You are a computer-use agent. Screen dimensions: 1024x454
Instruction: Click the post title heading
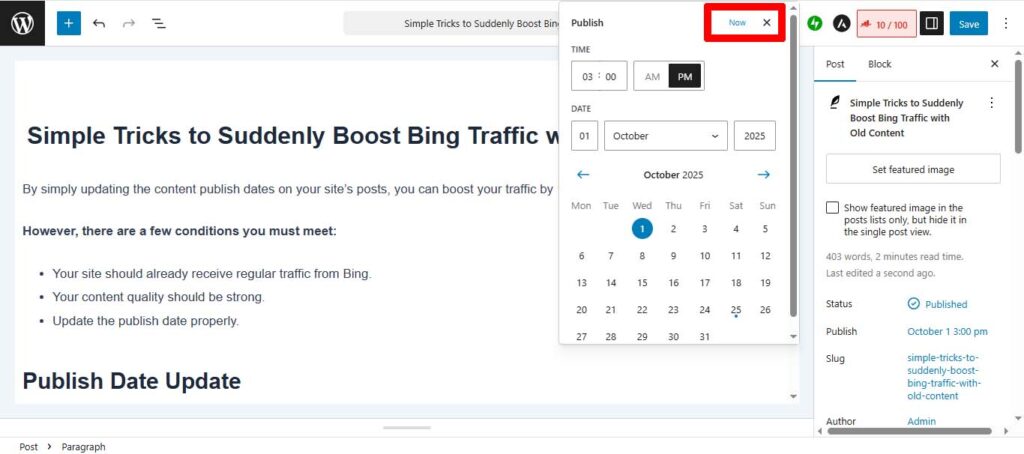point(293,136)
